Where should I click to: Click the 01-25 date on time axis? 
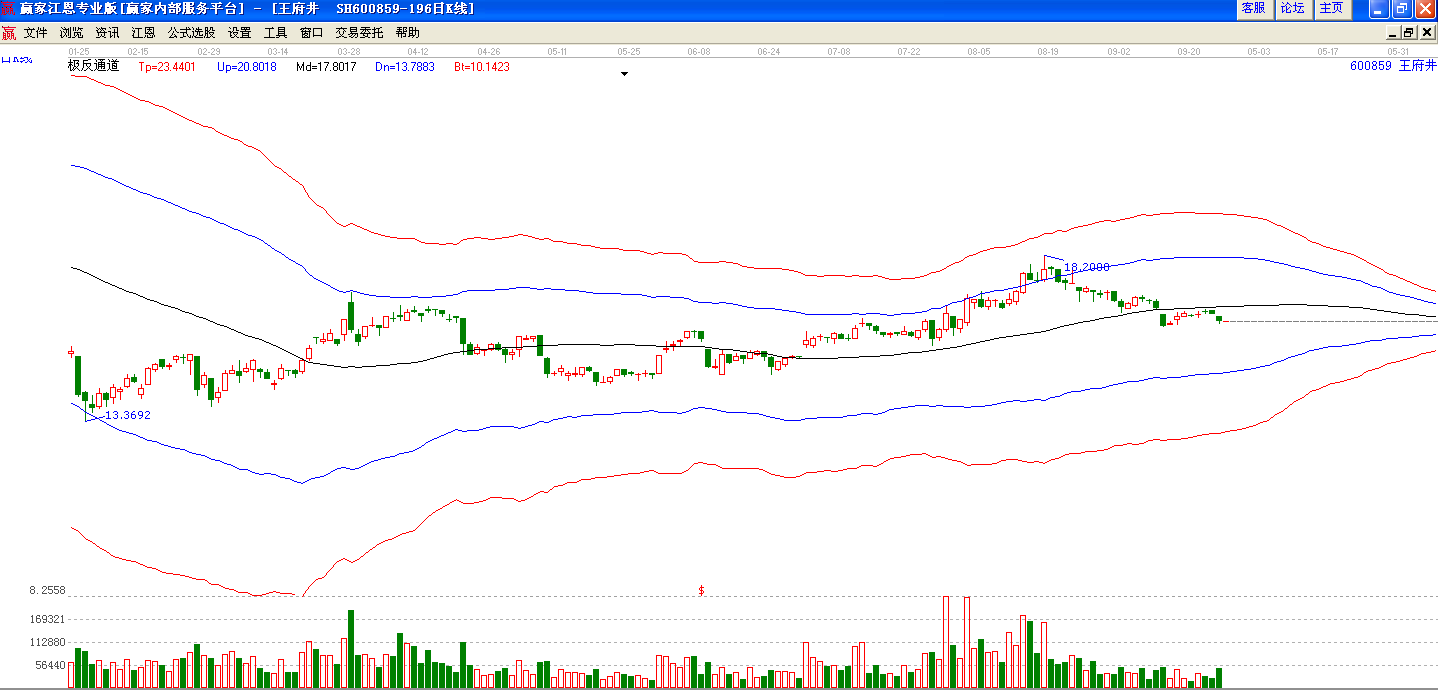[x=79, y=51]
